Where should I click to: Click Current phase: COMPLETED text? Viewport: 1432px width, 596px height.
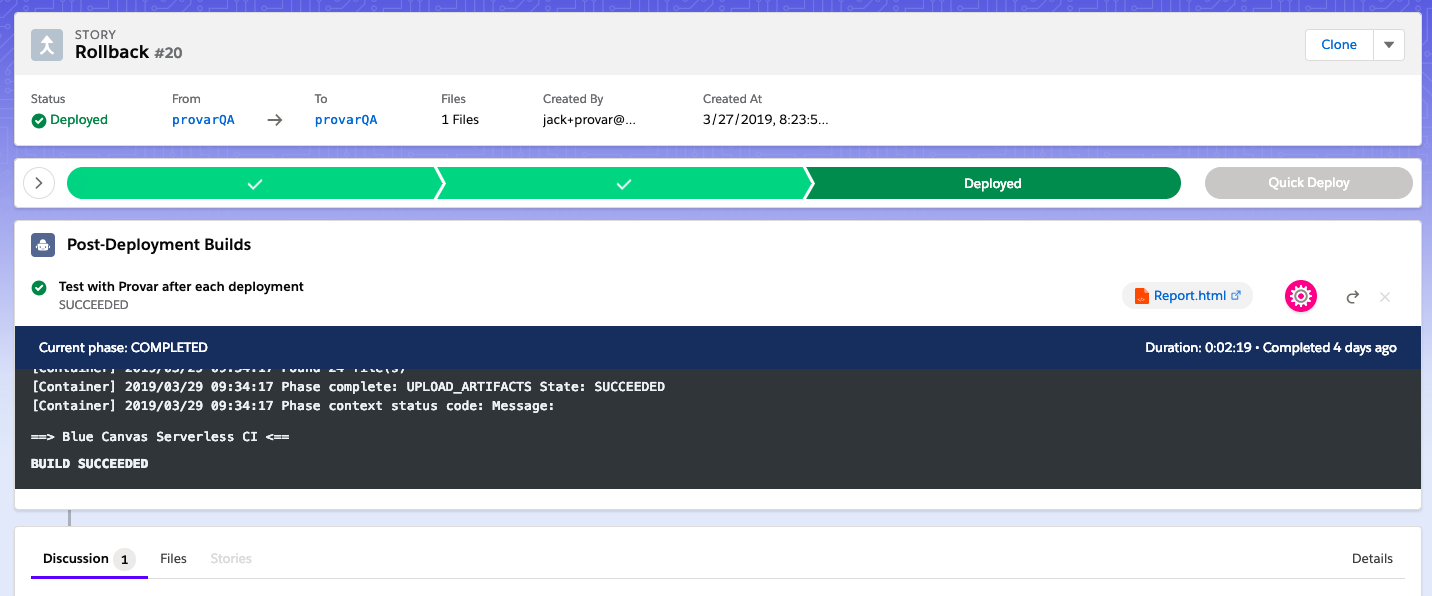click(x=123, y=348)
